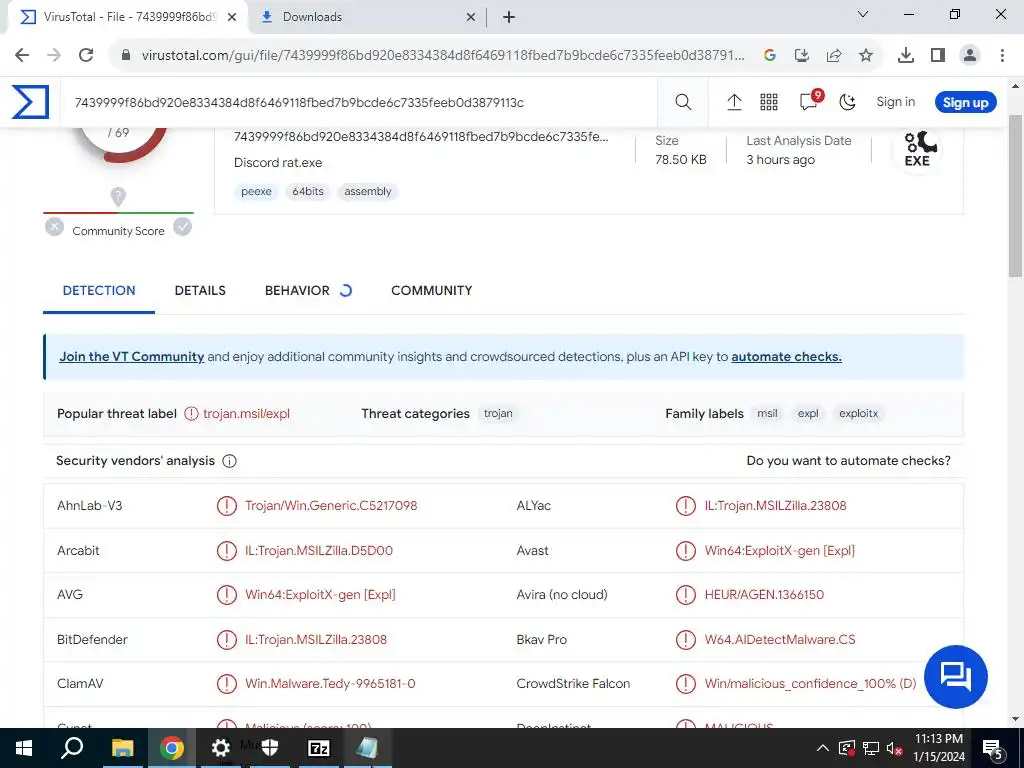Open Chrome three-dot menu
Screen dimensions: 1024x768
coord(1002,56)
